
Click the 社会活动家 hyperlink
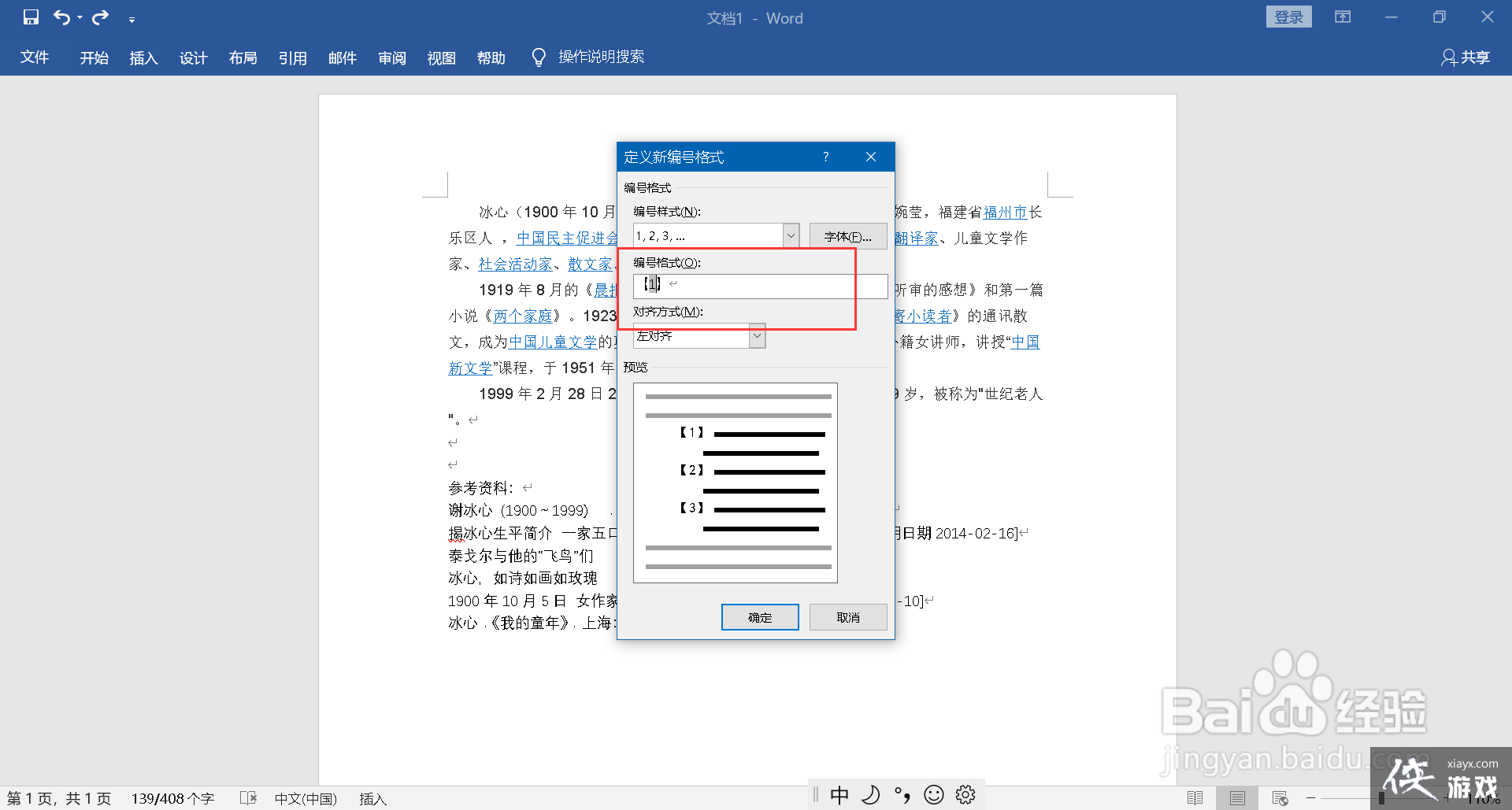tap(516, 264)
